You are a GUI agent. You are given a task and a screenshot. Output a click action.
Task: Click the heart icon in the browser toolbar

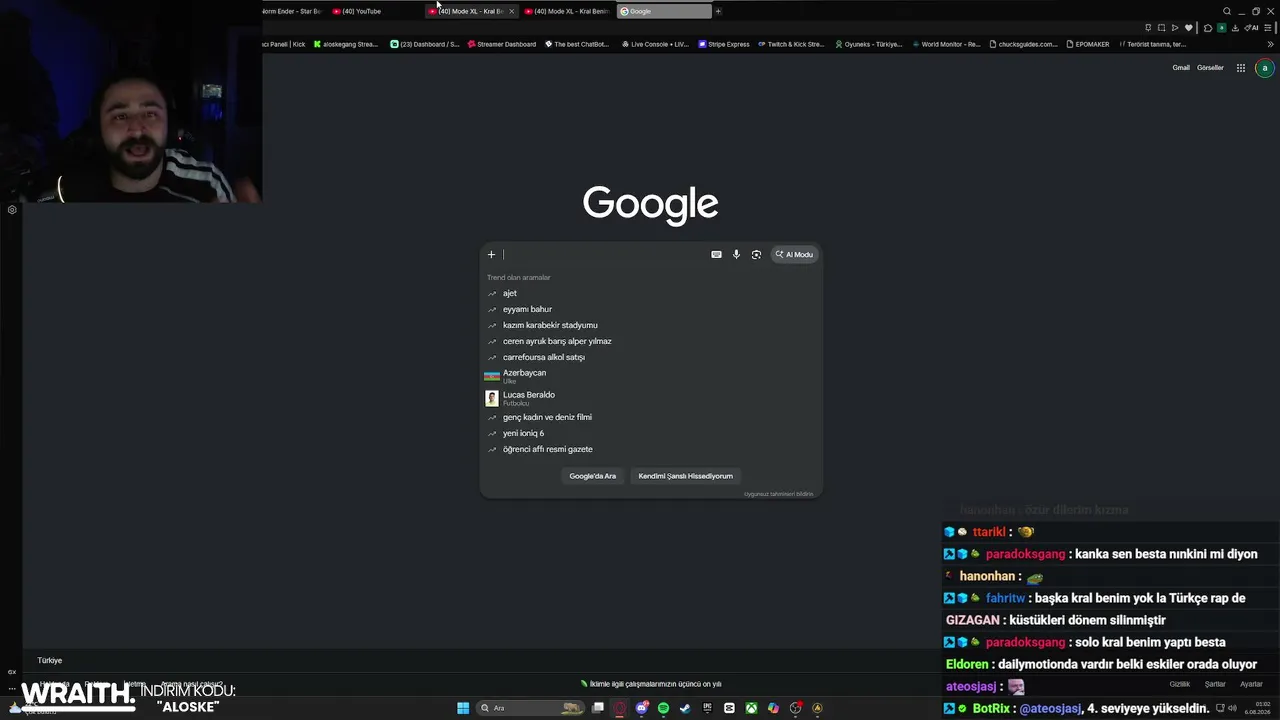(1189, 28)
